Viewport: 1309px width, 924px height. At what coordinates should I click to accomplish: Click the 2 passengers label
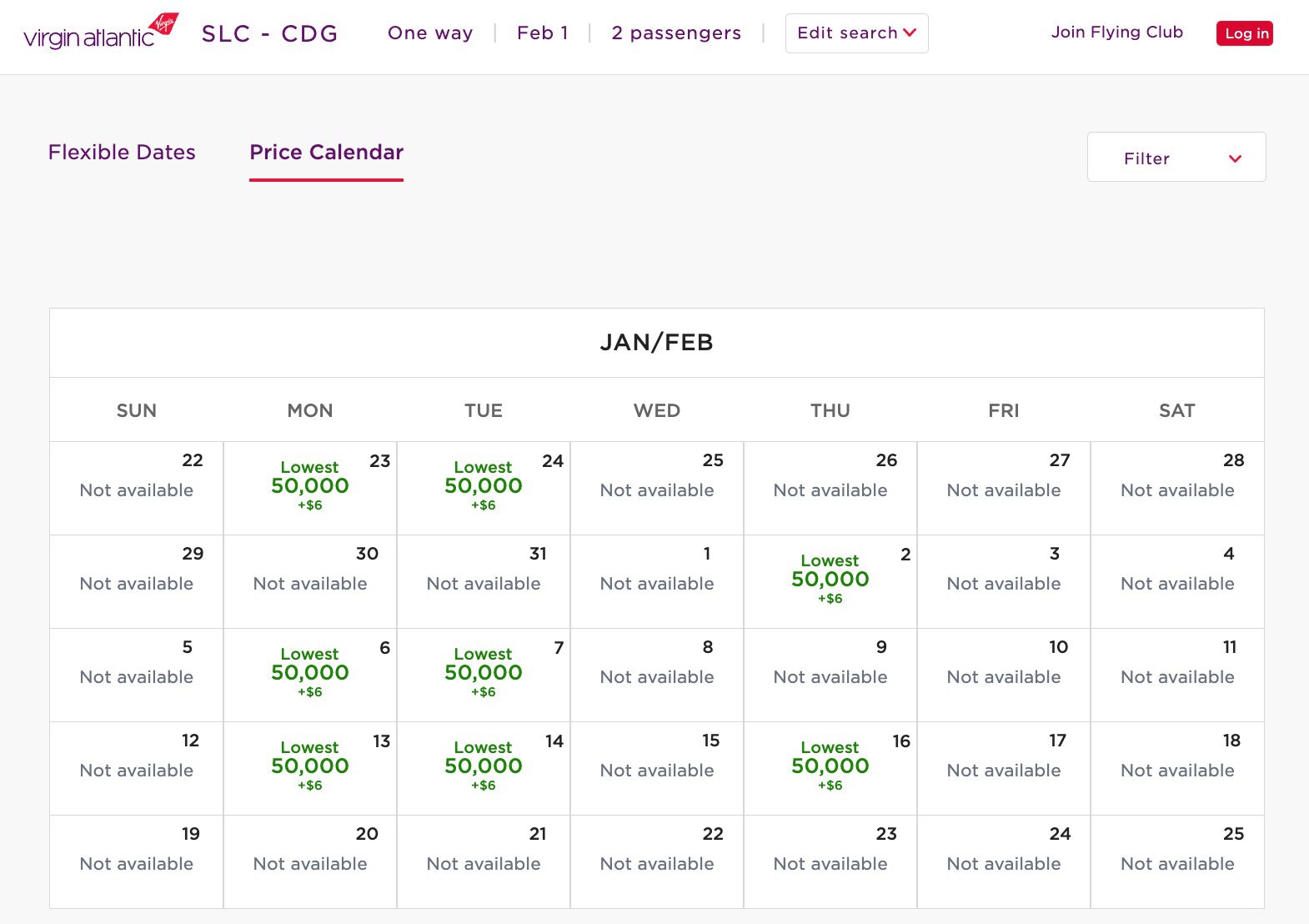coord(677,33)
